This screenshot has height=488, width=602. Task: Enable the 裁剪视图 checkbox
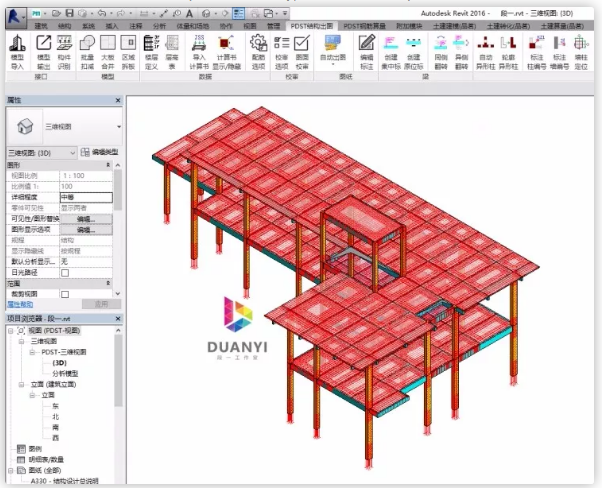66,294
